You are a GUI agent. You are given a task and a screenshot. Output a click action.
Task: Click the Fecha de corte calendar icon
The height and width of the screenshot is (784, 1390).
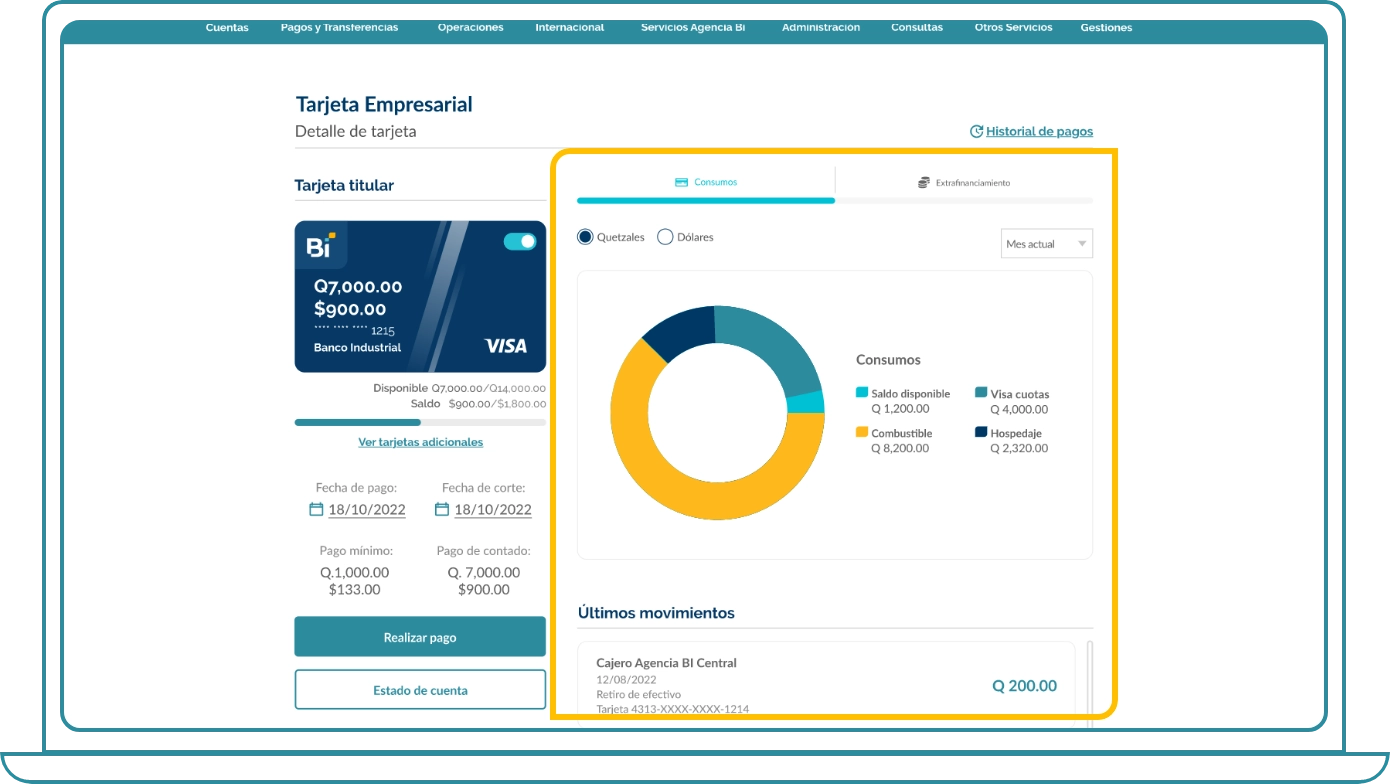click(x=442, y=509)
